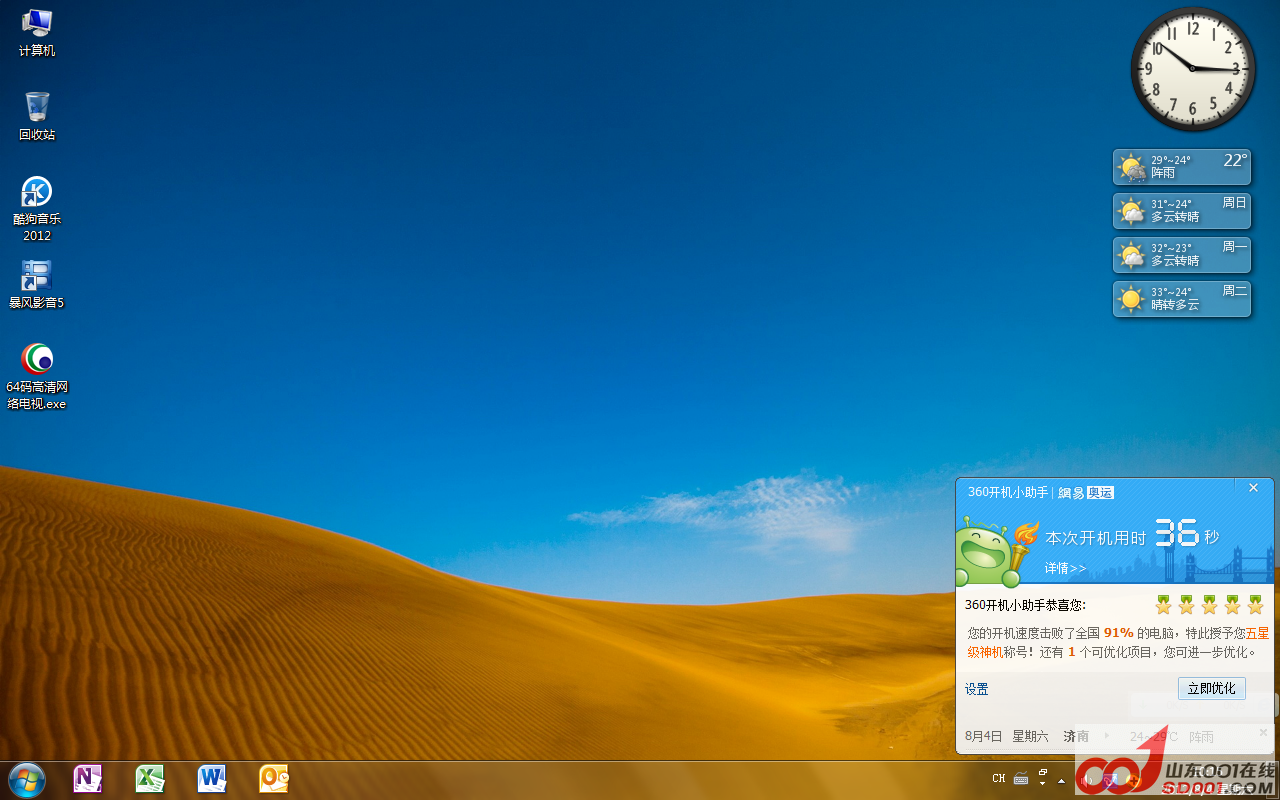The height and width of the screenshot is (800, 1280).
Task: Launch Outlook from the taskbar
Action: point(274,778)
